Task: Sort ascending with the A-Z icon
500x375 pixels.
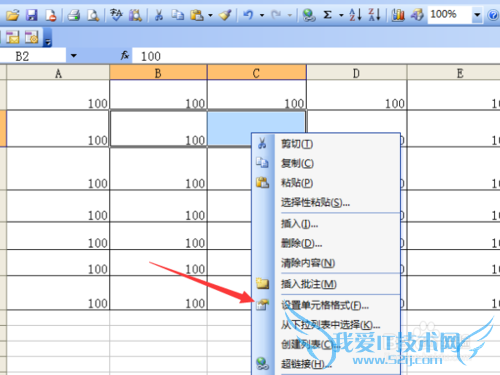Action: pyautogui.click(x=355, y=15)
